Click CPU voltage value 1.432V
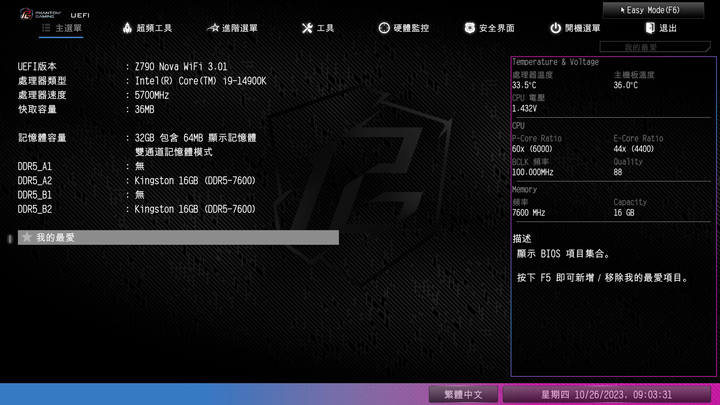This screenshot has width=720, height=405. pos(524,109)
